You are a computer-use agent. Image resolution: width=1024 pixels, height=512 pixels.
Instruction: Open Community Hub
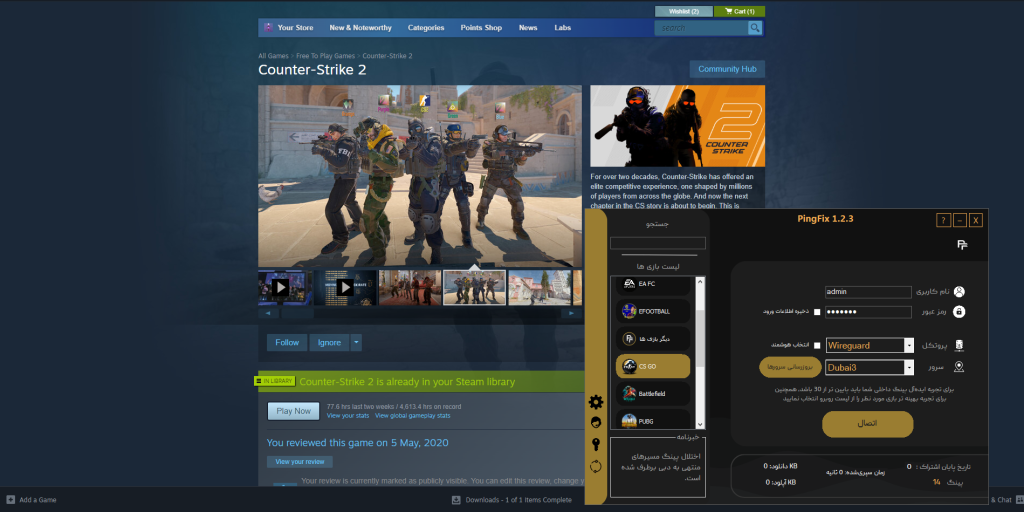[x=727, y=69]
